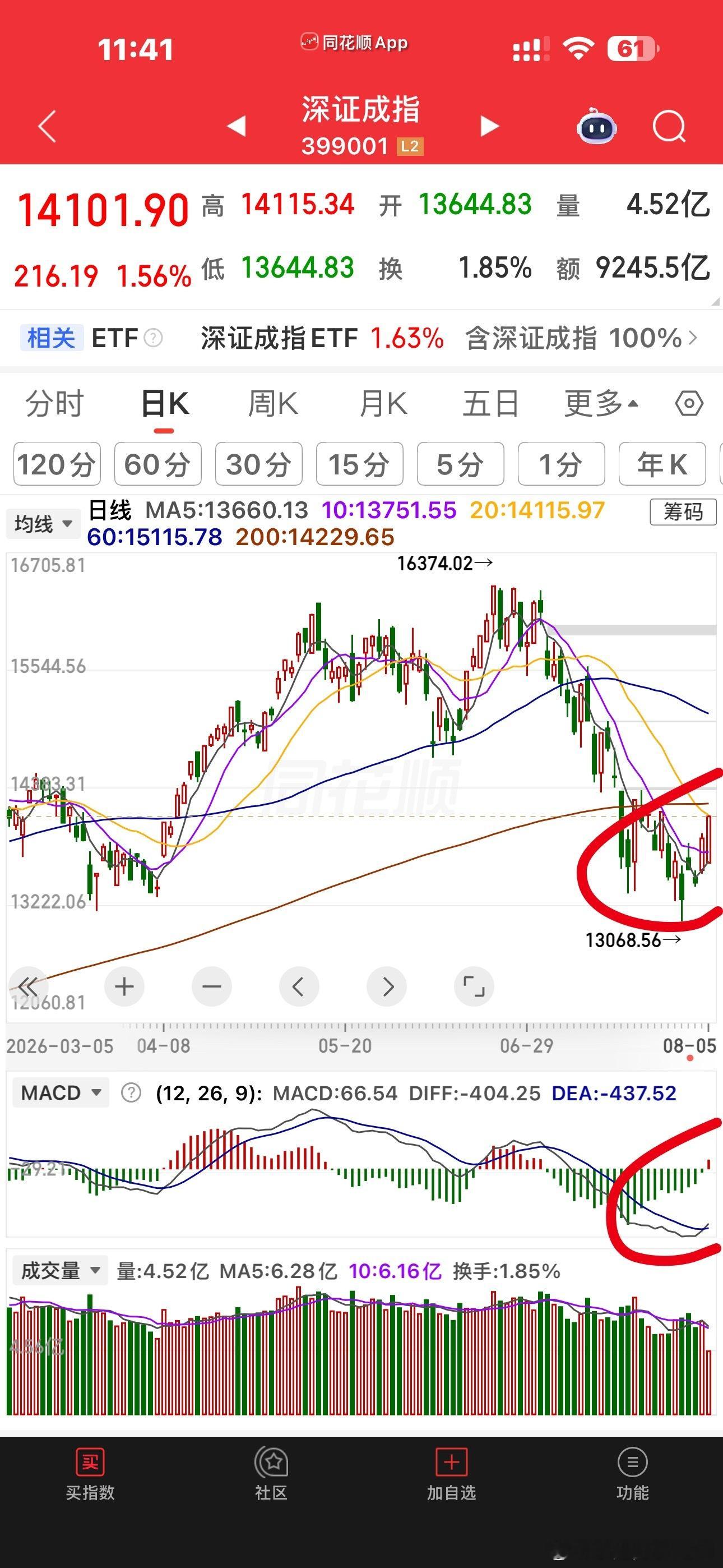Tap the cellular signal bars
This screenshot has height=1568, width=723.
tap(531, 49)
